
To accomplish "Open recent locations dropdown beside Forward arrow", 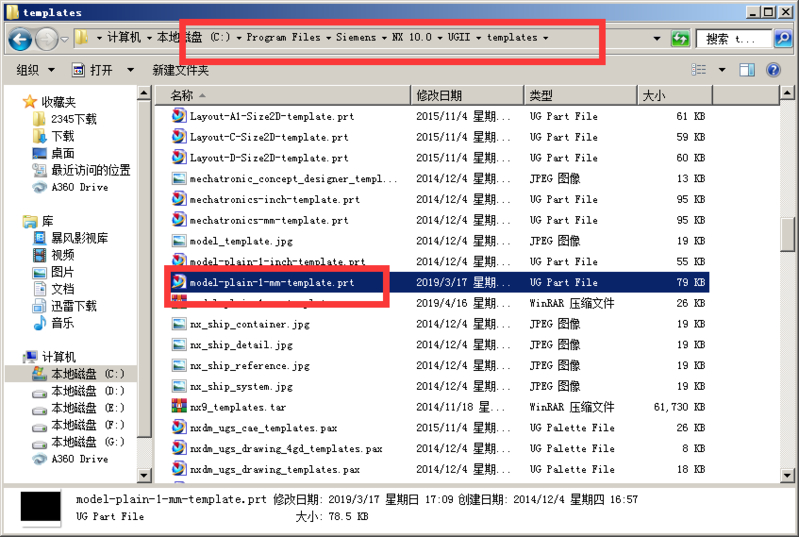I will pos(65,39).
